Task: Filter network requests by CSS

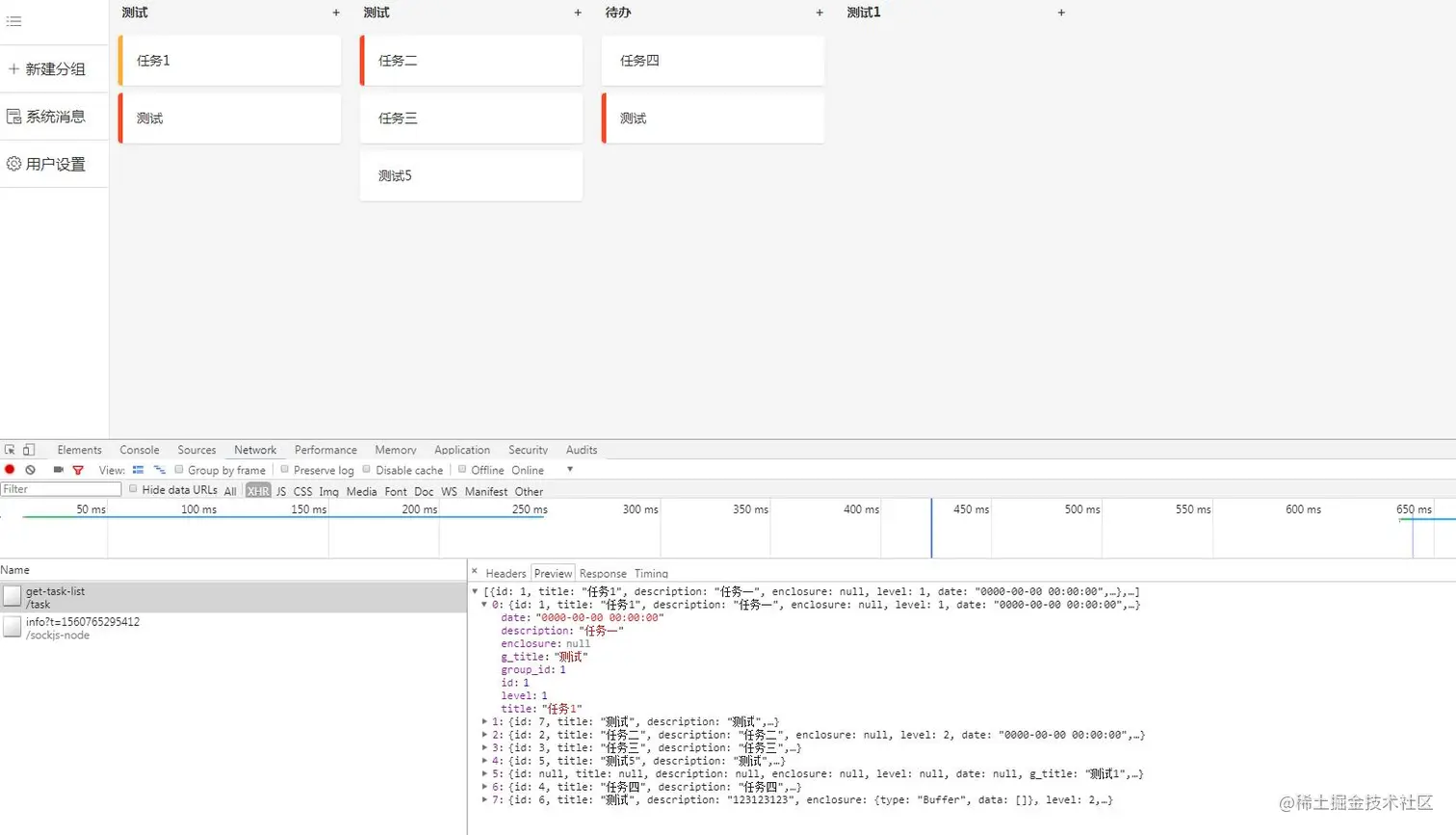Action: [302, 491]
